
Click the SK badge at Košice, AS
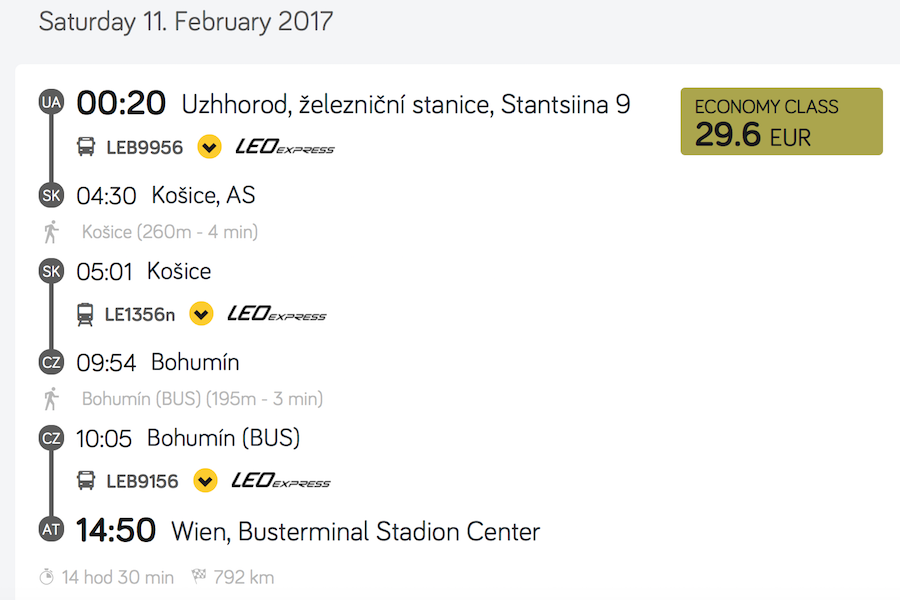(x=51, y=195)
